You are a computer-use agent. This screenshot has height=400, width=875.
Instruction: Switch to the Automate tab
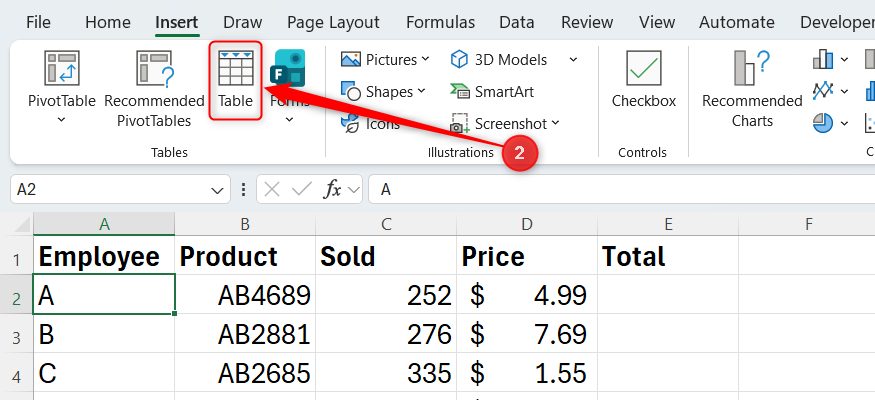point(737,22)
